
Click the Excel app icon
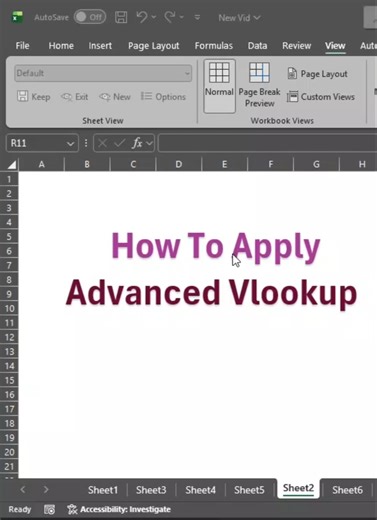17,17
